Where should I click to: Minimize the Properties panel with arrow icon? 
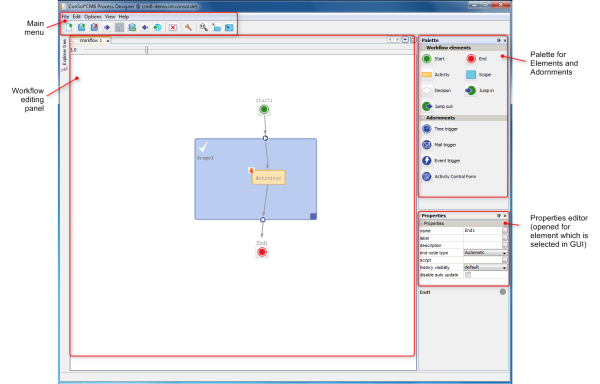coord(499,216)
